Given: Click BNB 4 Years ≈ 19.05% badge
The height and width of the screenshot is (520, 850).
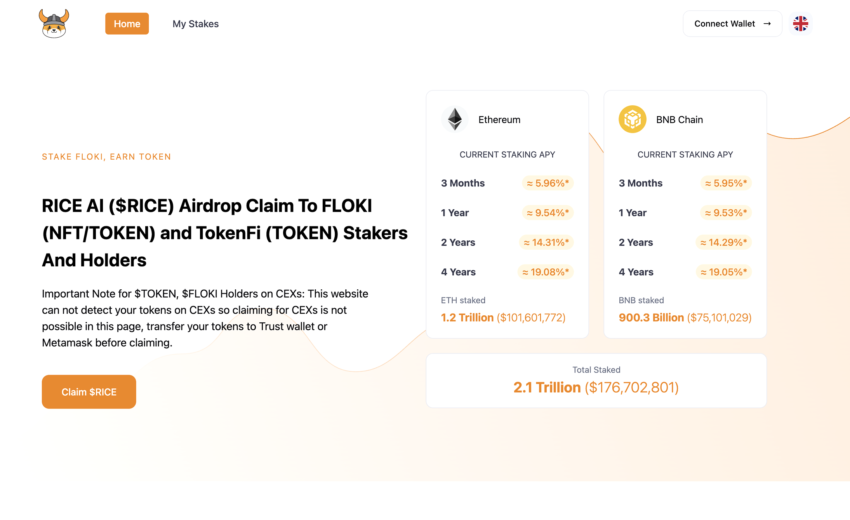Looking at the screenshot, I should point(723,272).
